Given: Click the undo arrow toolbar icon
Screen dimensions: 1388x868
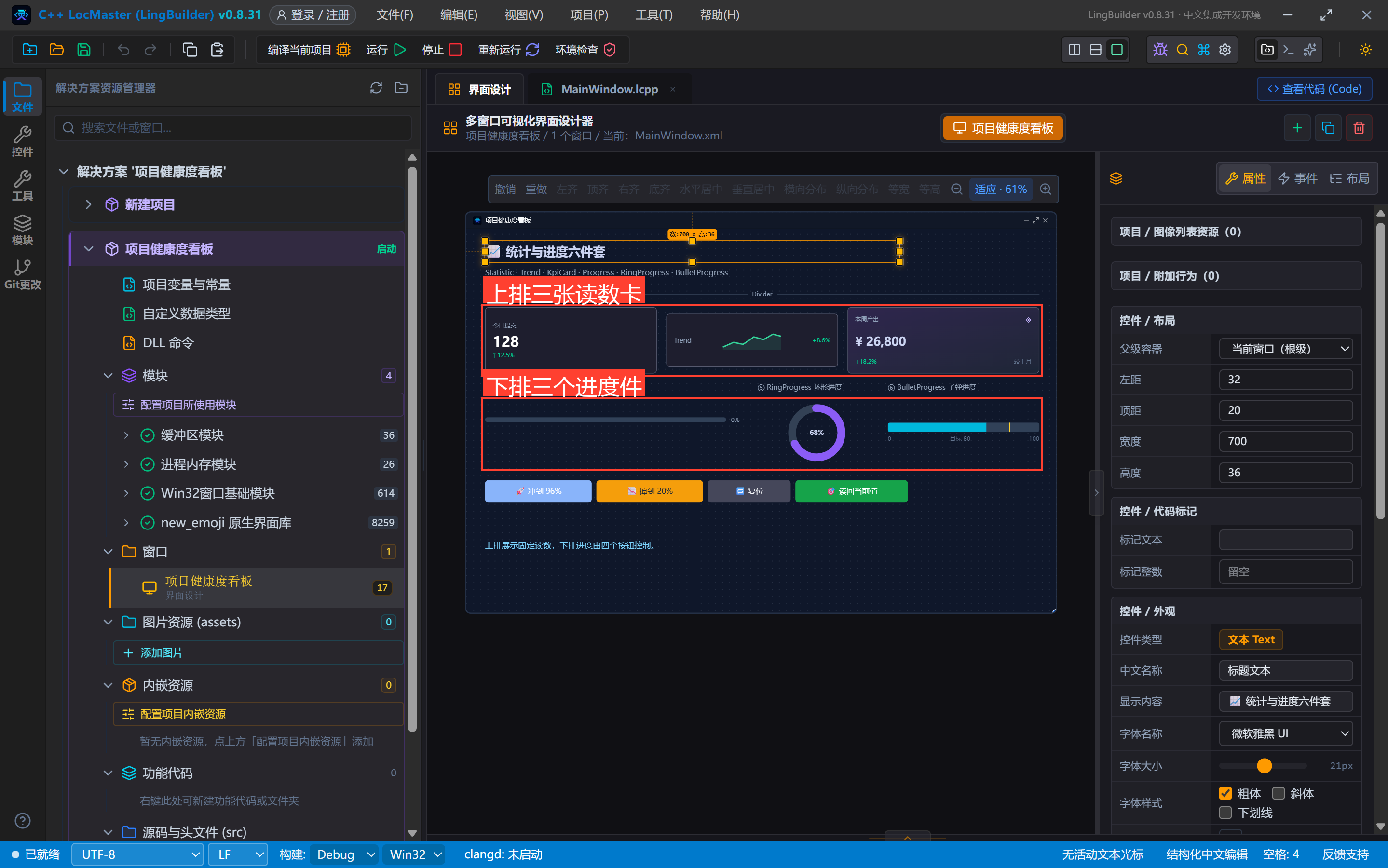Looking at the screenshot, I should point(123,50).
